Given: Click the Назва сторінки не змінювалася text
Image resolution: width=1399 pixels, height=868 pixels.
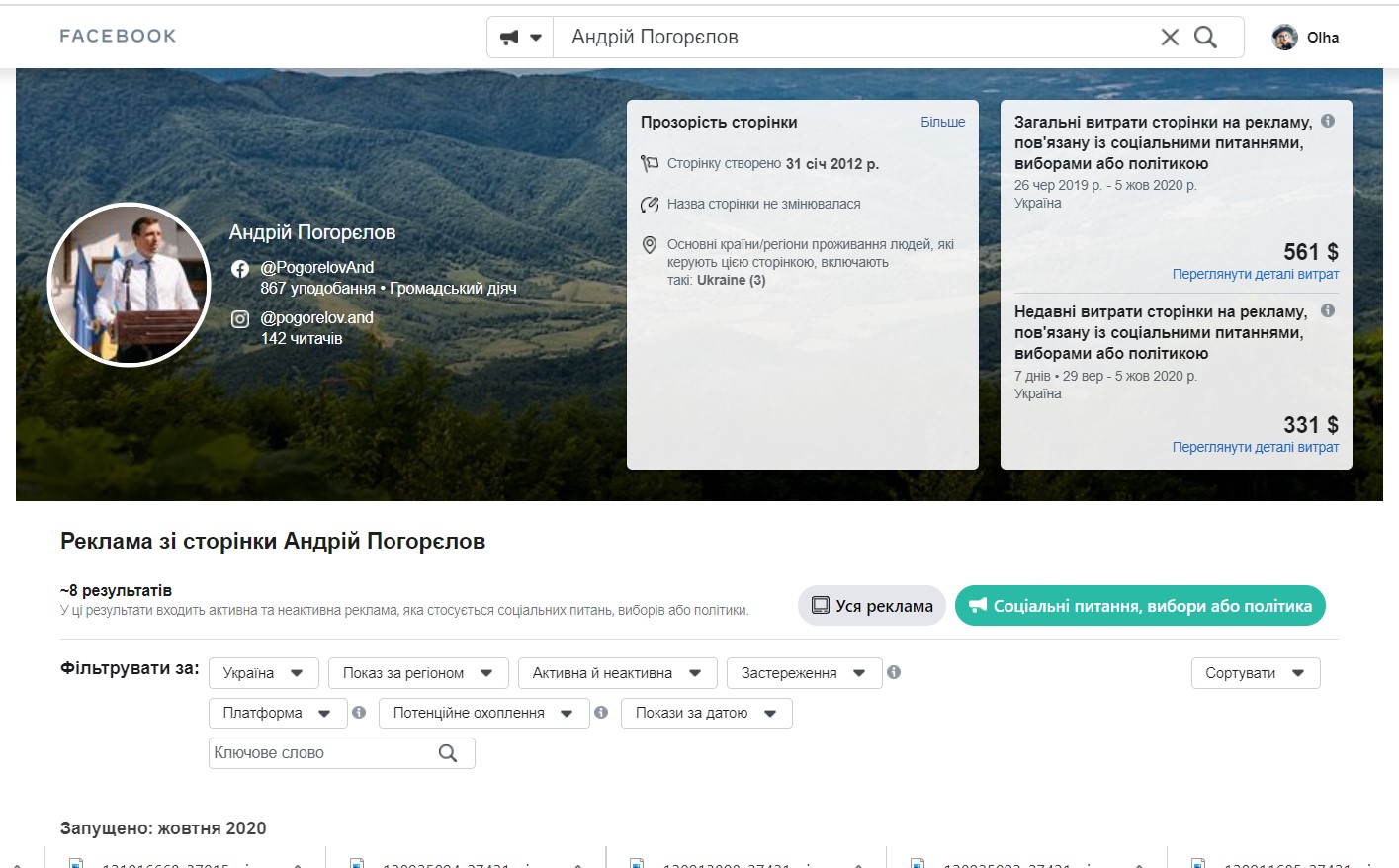Looking at the screenshot, I should coord(764,204).
